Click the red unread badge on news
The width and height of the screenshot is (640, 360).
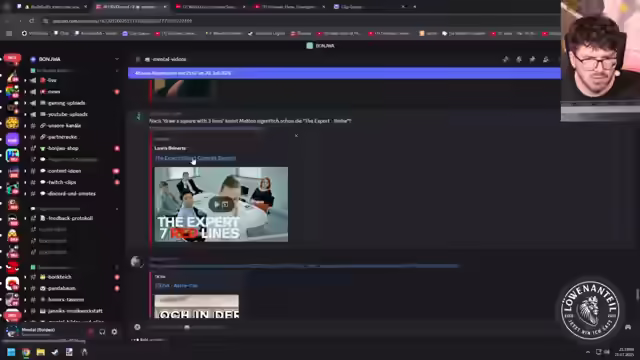[x=117, y=92]
